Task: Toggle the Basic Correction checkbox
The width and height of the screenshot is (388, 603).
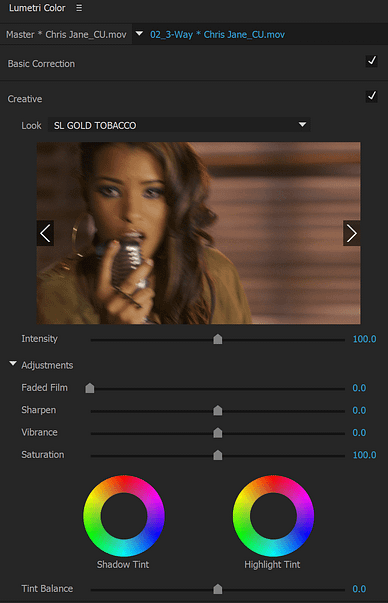Action: coord(371,61)
